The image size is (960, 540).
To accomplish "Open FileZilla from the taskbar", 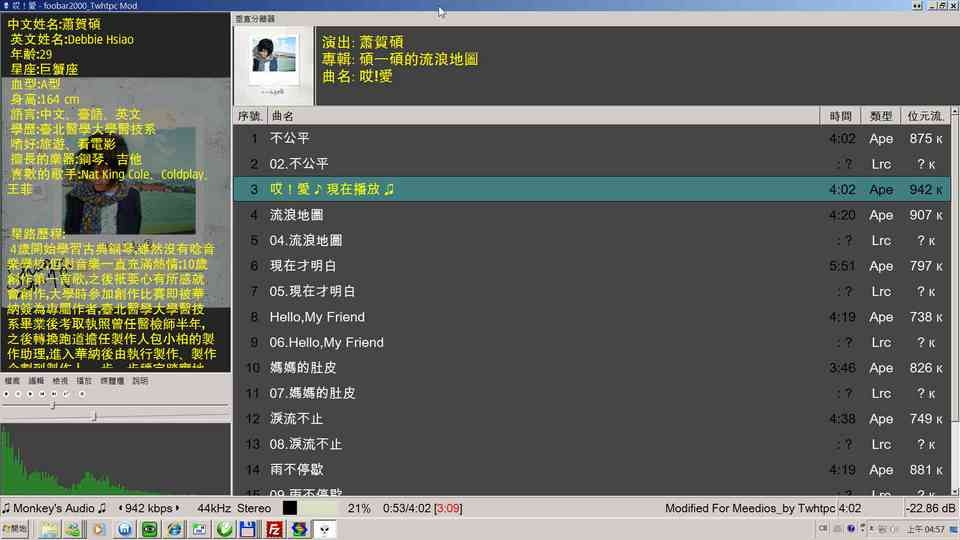I will 274,529.
